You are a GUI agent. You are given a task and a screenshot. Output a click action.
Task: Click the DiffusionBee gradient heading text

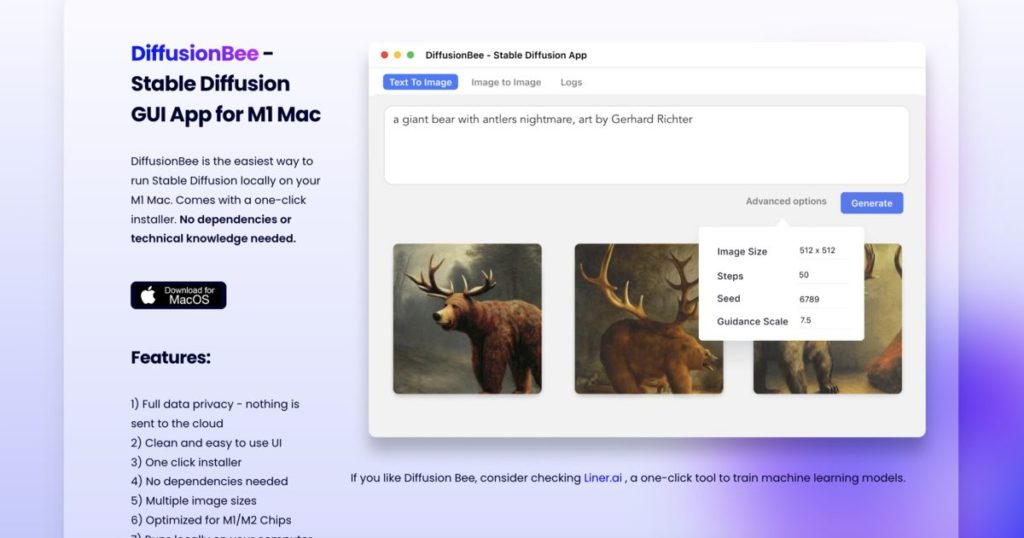tap(195, 53)
